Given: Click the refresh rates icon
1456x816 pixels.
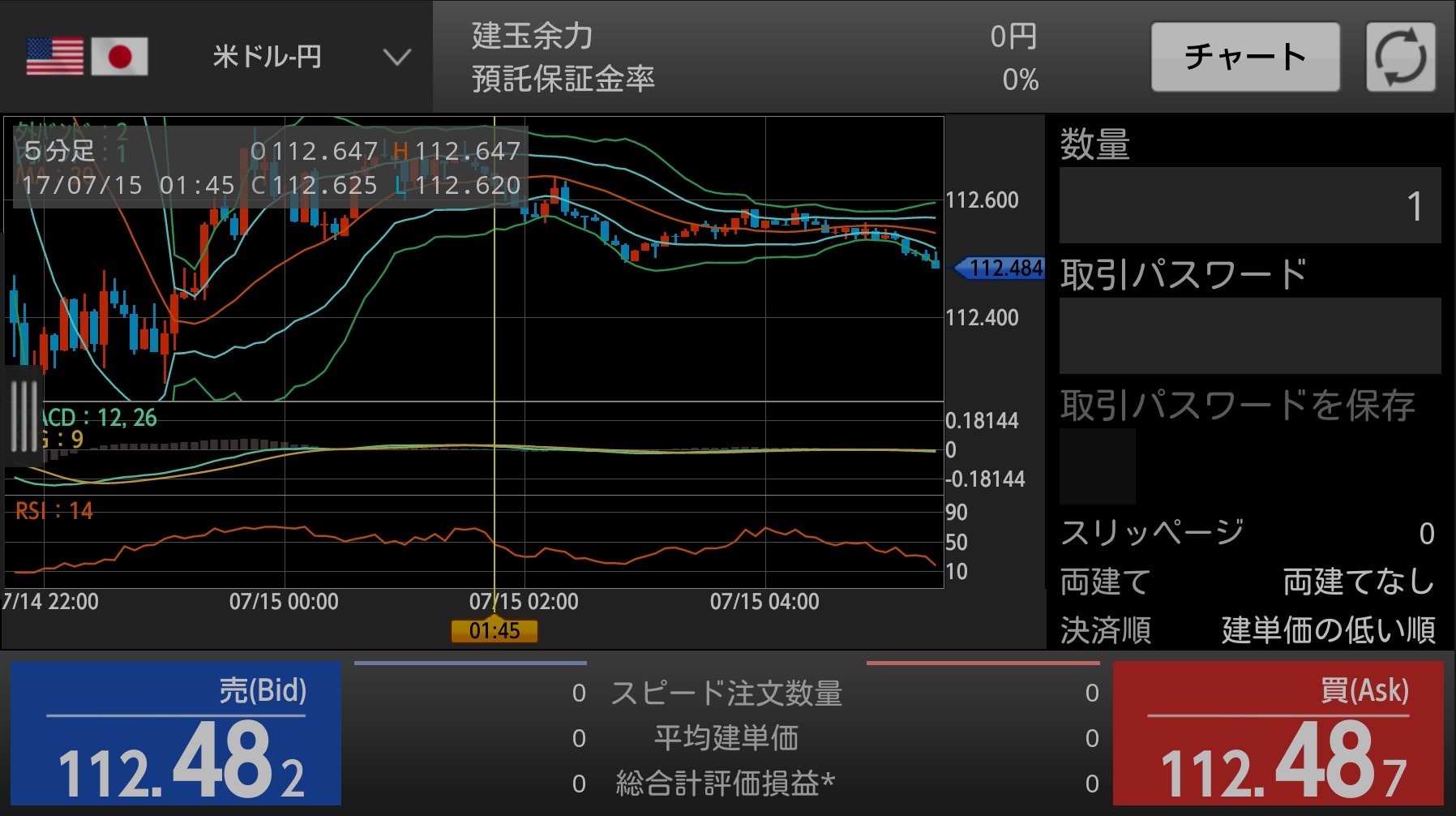Looking at the screenshot, I should click(x=1400, y=57).
